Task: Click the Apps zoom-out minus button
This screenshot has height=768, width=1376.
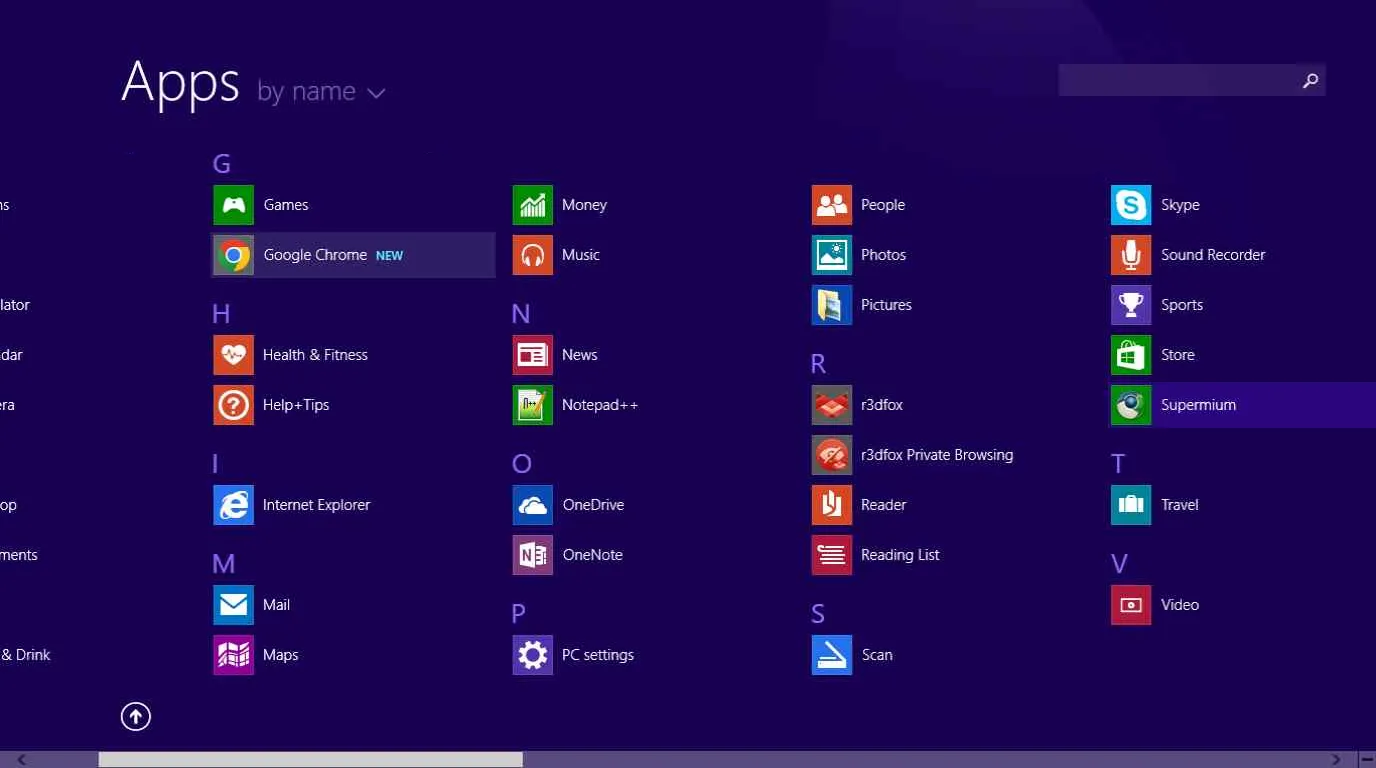Action: [1368, 760]
